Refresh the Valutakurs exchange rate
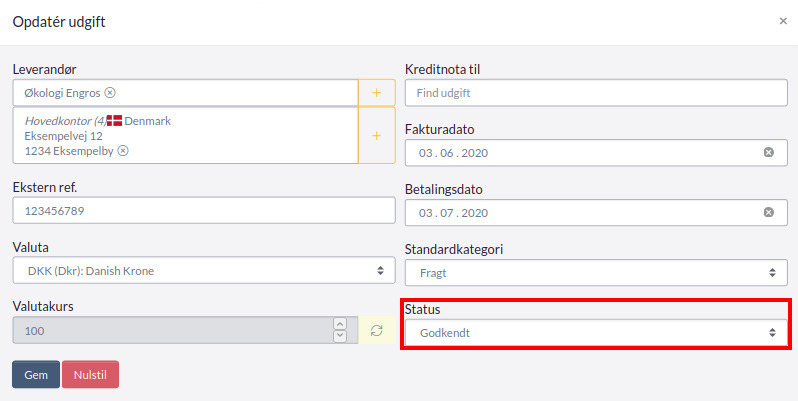Screen dimensions: 798x401 pos(377,330)
